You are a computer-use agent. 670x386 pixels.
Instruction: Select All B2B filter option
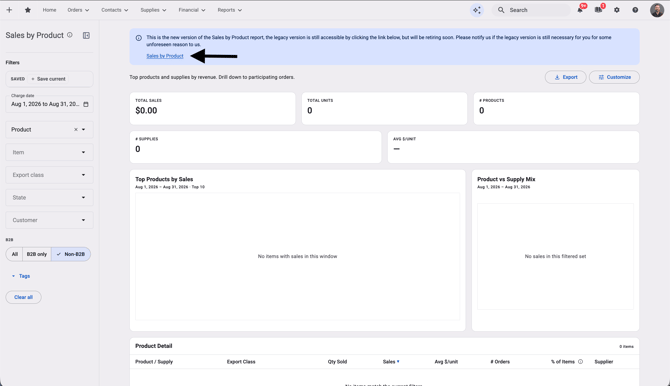15,254
